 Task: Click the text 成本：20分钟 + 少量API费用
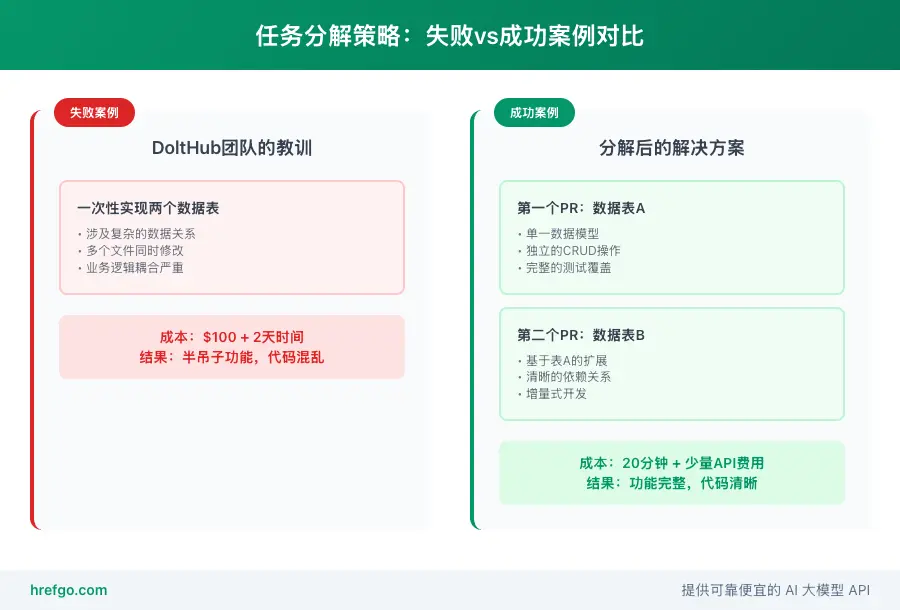(672, 463)
